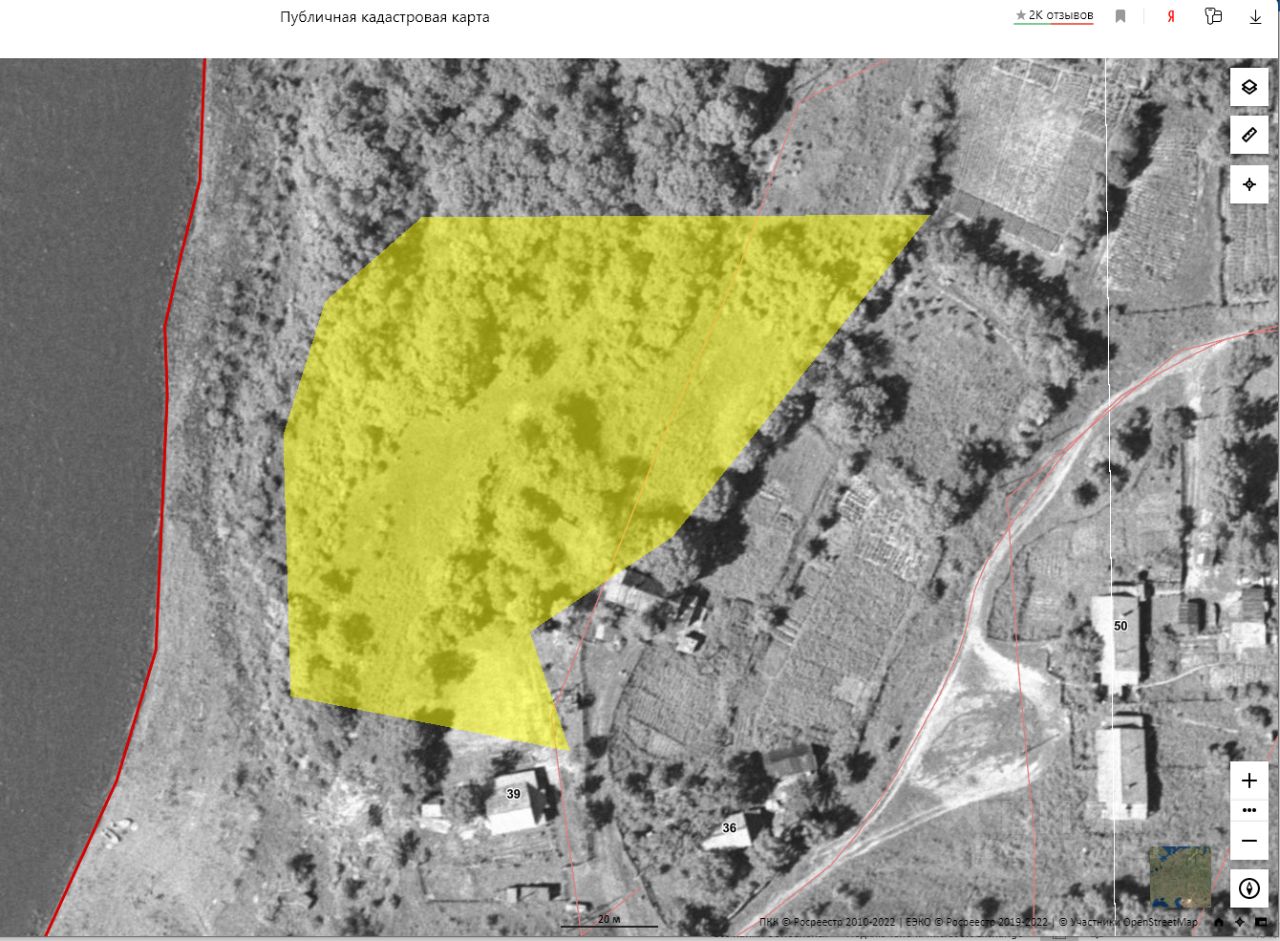This screenshot has width=1280, height=941.
Task: Click the rectangle icon in bottom-right corner
Action: [1261, 922]
